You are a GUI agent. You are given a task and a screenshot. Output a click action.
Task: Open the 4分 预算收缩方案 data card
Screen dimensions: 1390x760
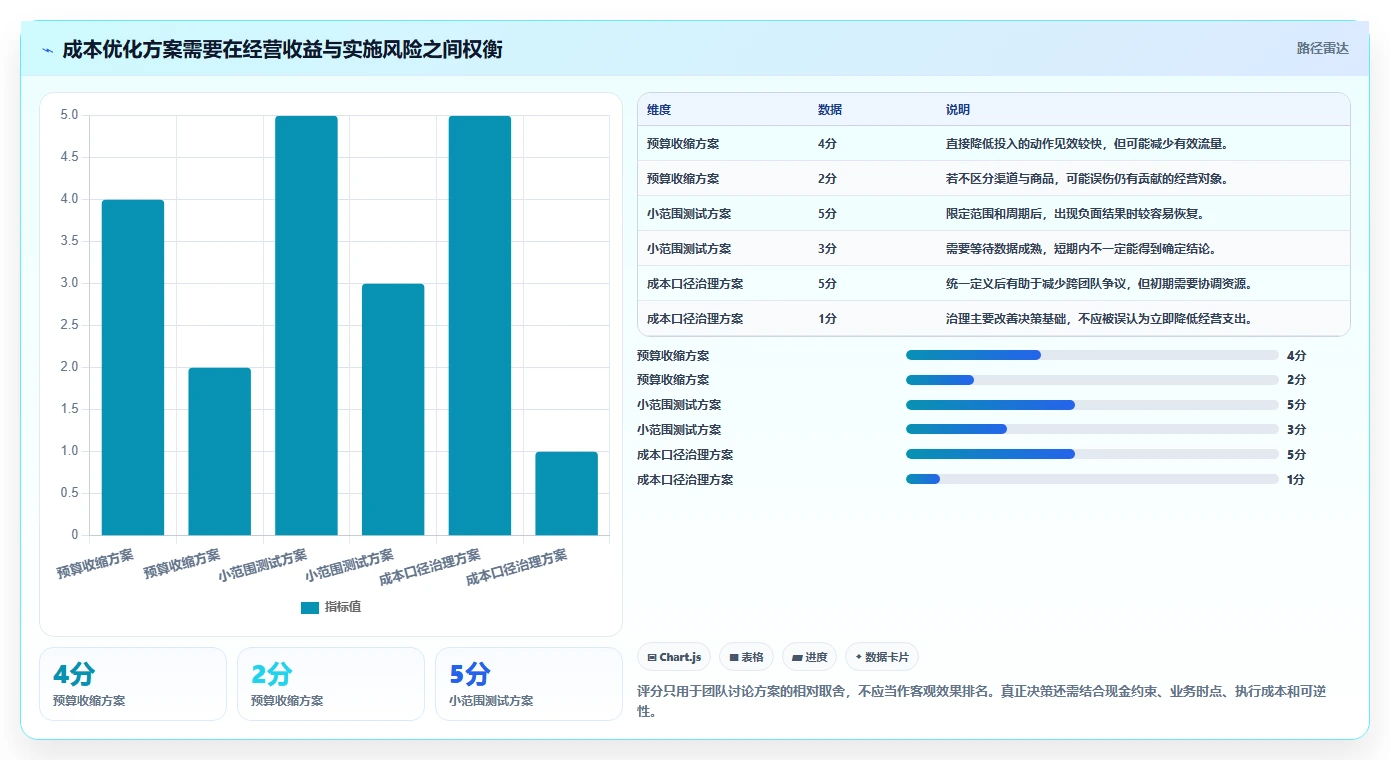pos(133,684)
